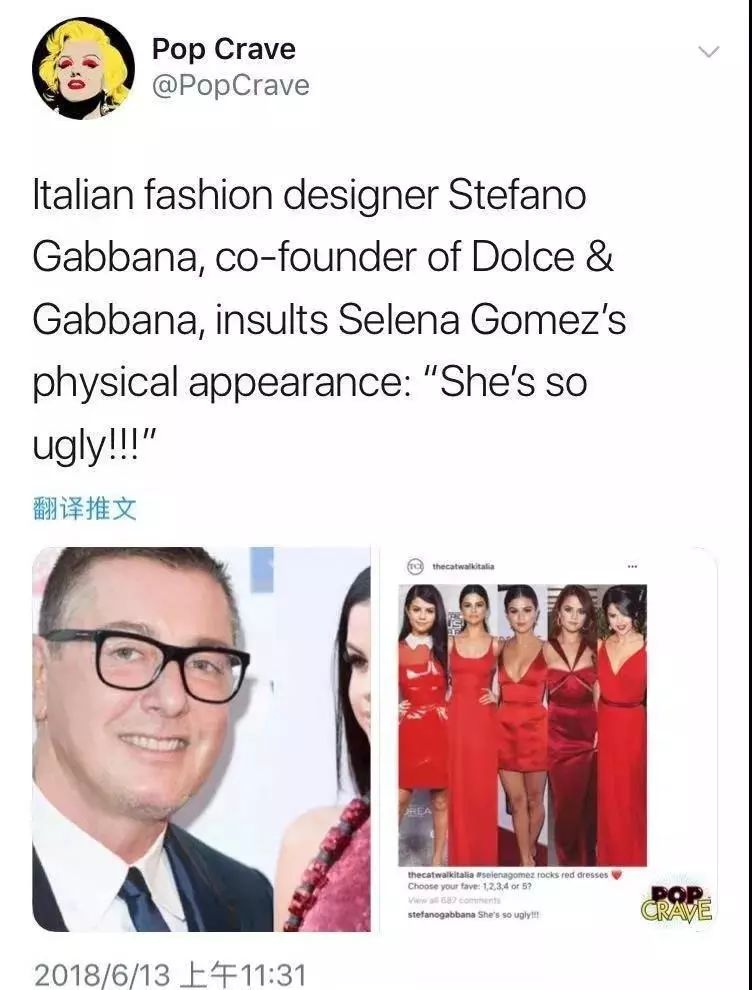752x990 pixels.
Task: Click the third red dress photo
Action: pyautogui.click(x=522, y=724)
